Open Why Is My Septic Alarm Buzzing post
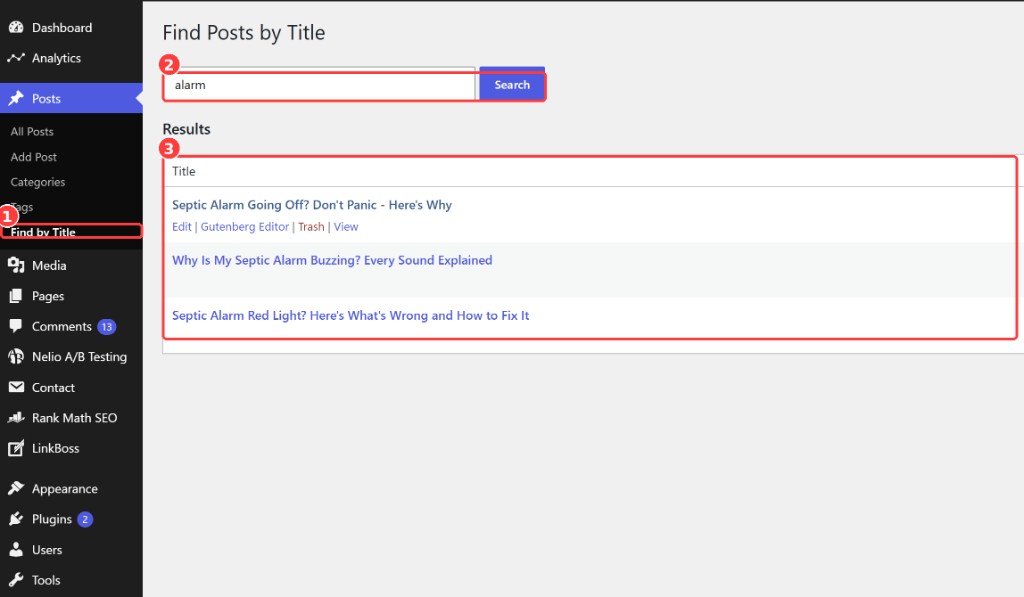 pyautogui.click(x=332, y=260)
